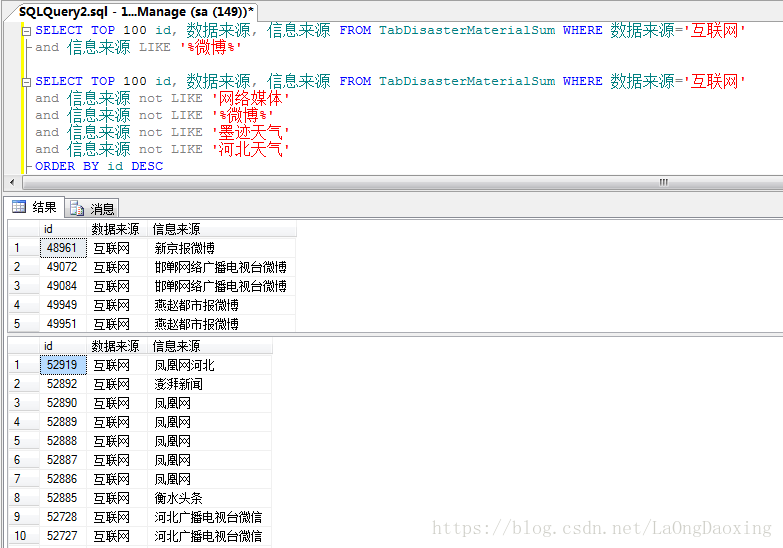
Task: Select row header 10 of second results grid
Action: pyautogui.click(x=24, y=536)
